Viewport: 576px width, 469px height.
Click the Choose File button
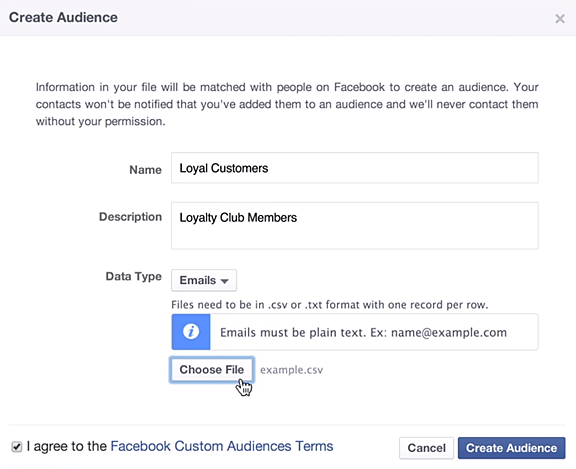coord(212,369)
